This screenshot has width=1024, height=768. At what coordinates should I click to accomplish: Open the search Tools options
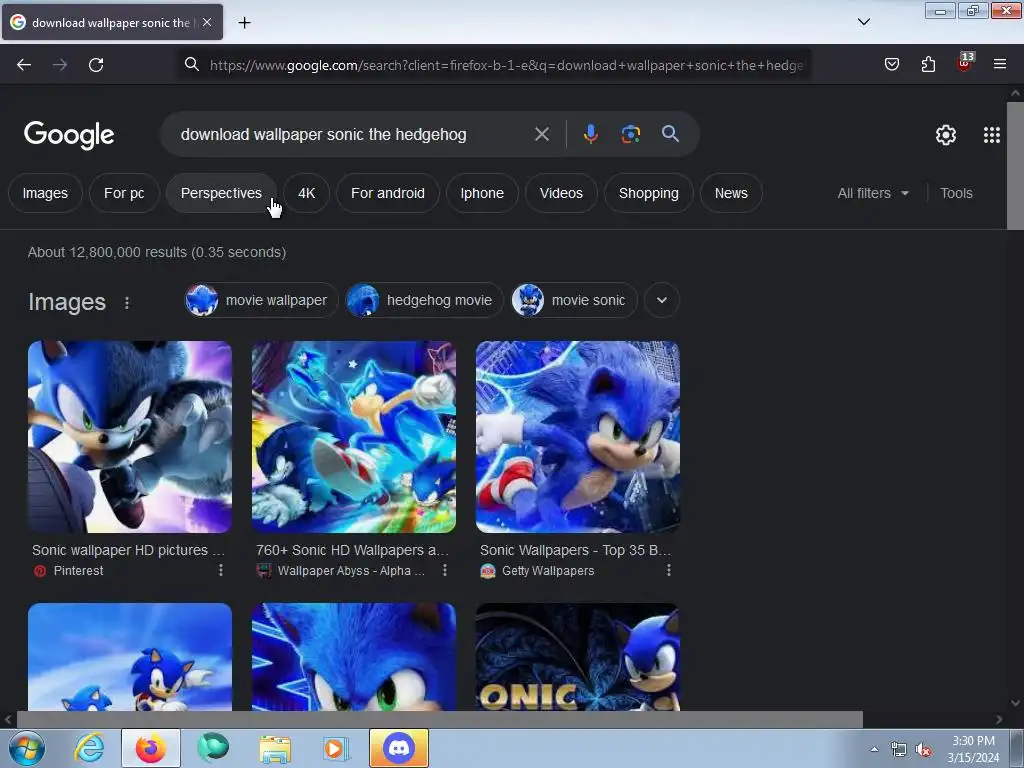956,193
